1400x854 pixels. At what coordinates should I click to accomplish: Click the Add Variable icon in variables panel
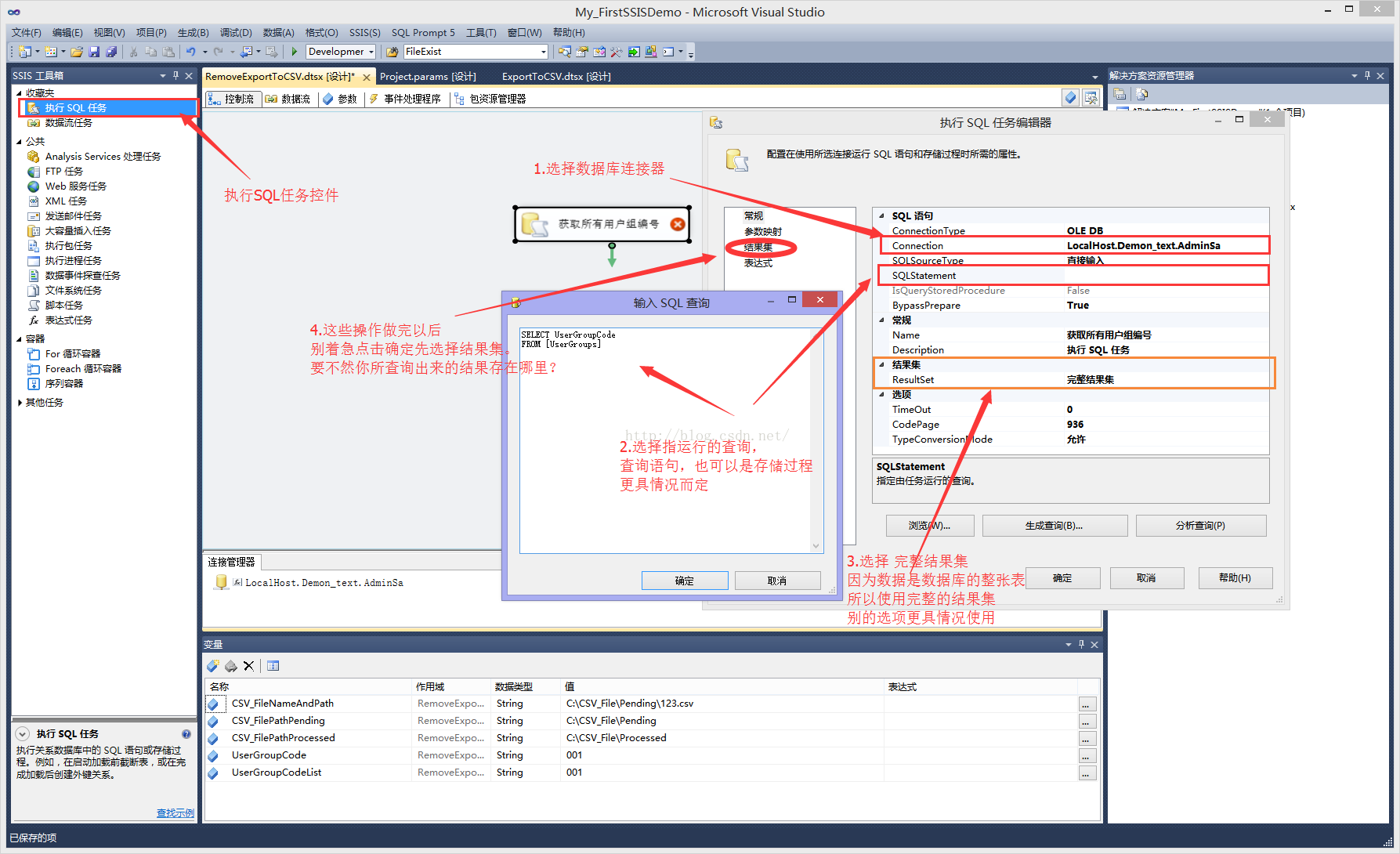pos(213,666)
